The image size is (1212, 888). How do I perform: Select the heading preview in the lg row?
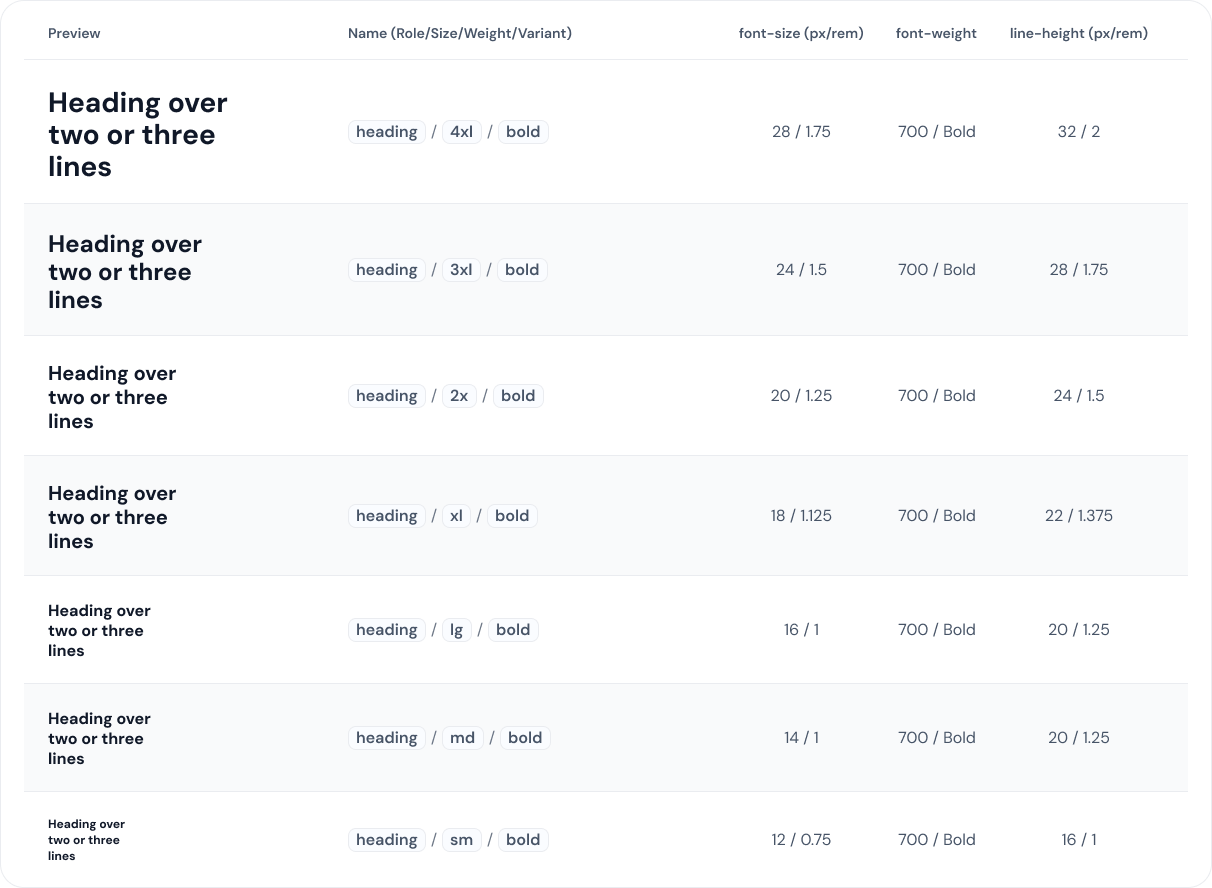99,630
